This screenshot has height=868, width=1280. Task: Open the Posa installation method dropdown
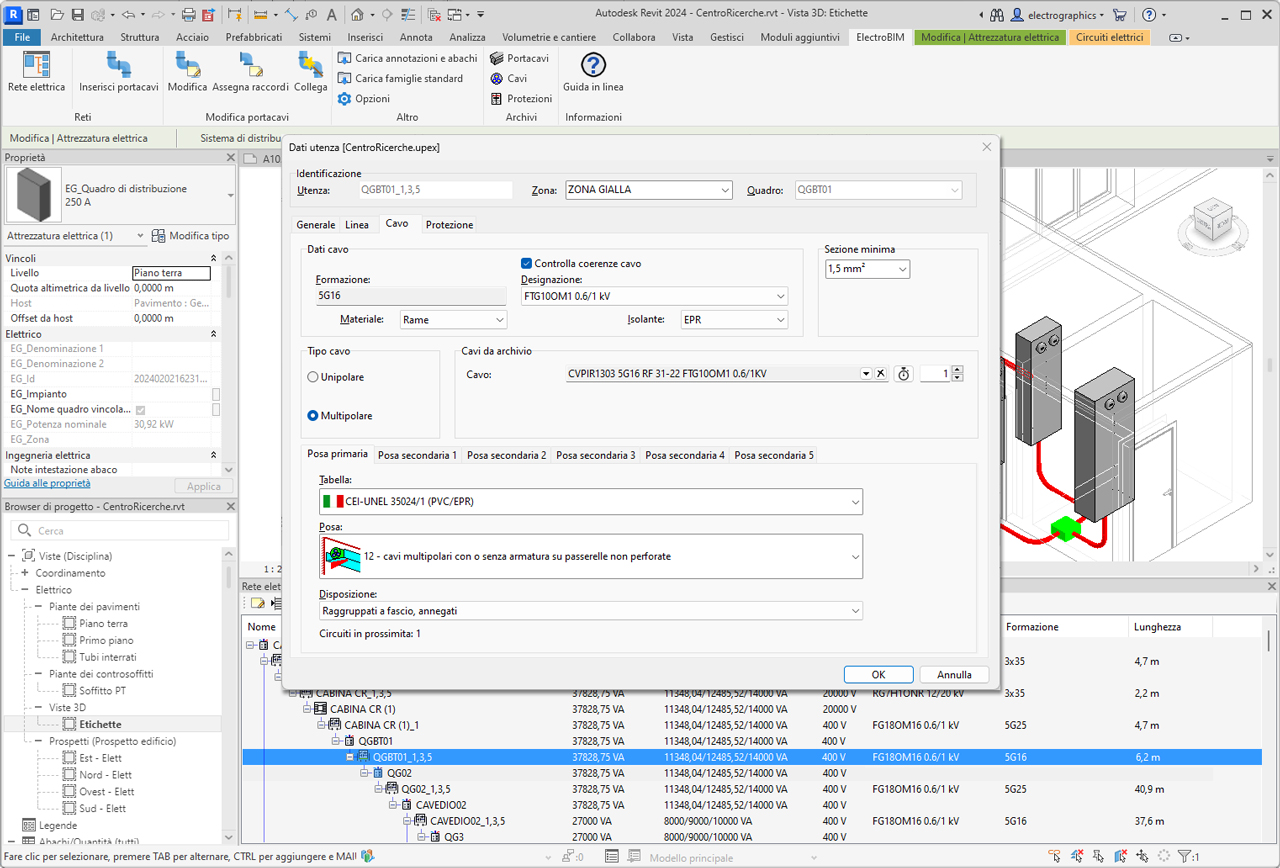click(x=591, y=556)
